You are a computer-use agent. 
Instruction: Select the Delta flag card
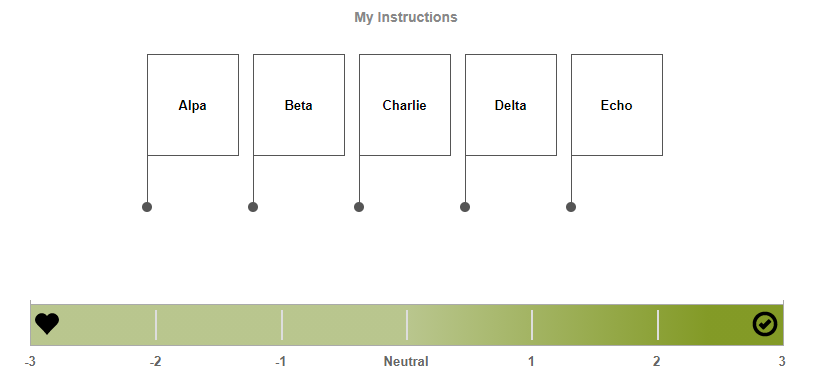point(511,105)
